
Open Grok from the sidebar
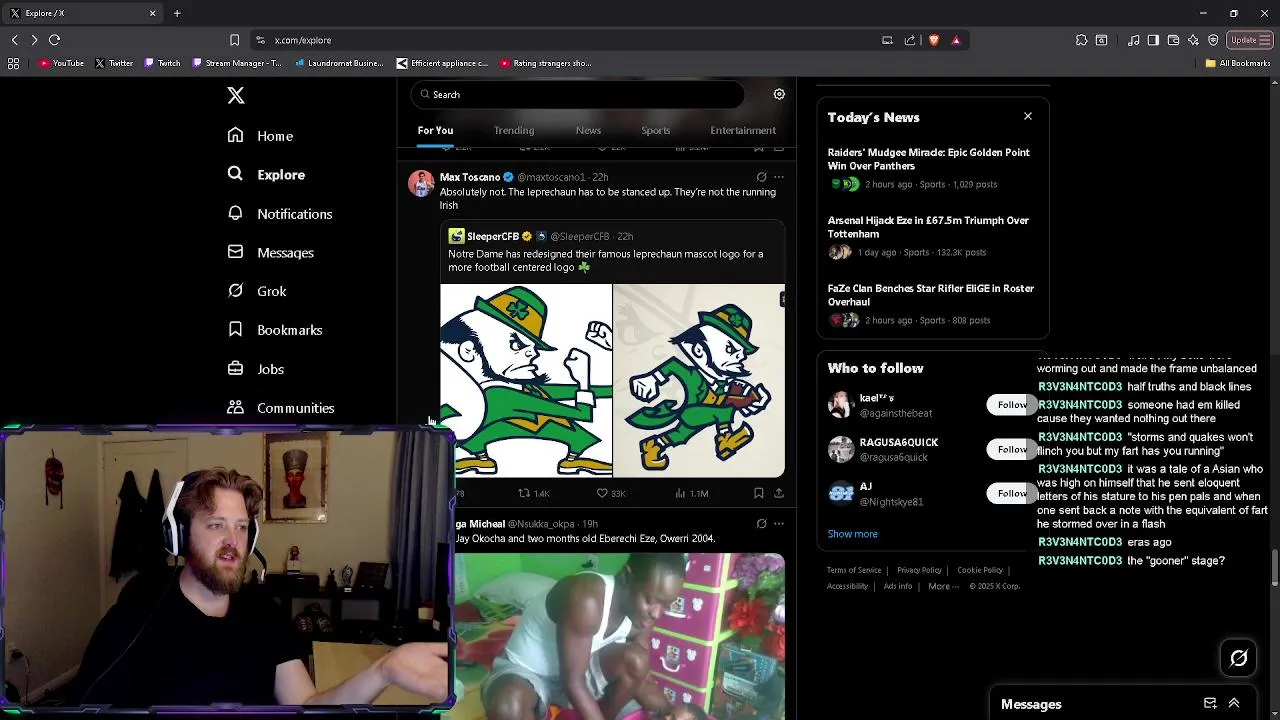(x=256, y=291)
